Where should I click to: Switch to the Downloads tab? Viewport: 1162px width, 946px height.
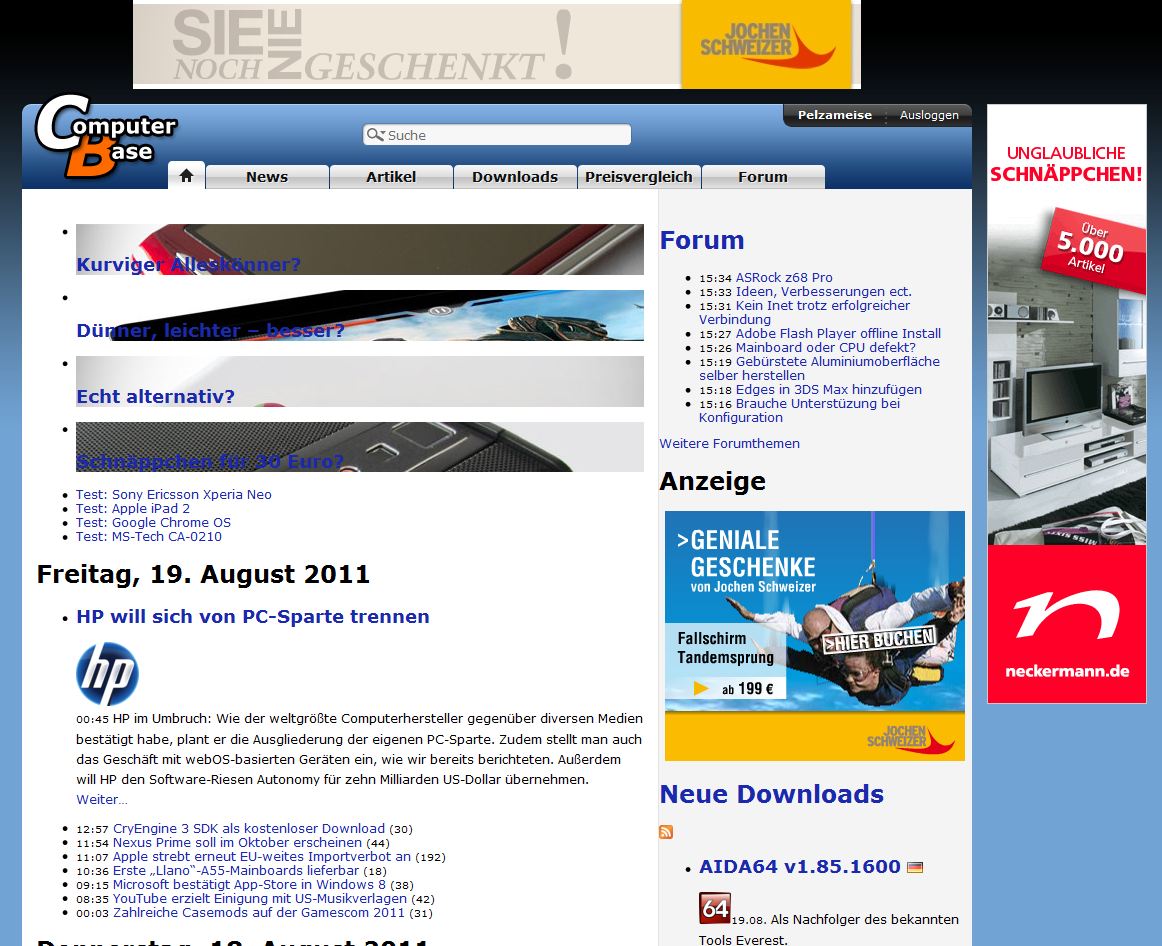[515, 177]
